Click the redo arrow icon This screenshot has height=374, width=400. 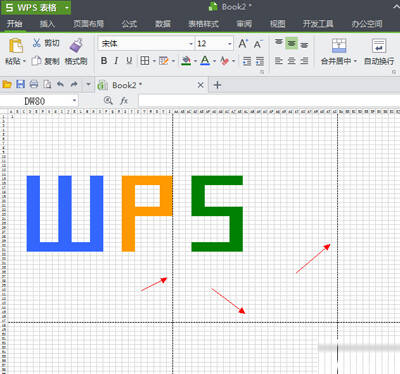tap(74, 84)
